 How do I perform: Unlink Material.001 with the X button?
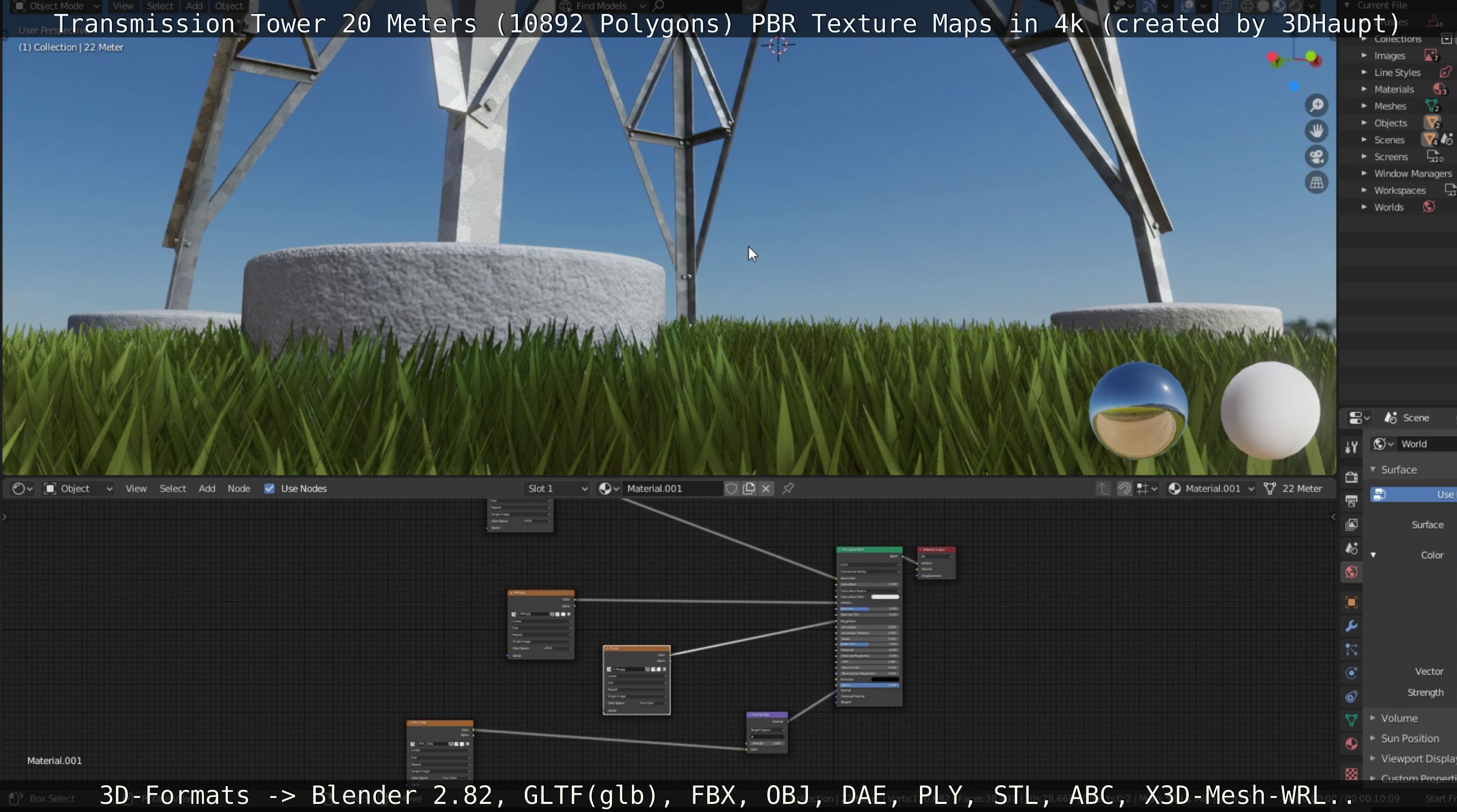766,488
